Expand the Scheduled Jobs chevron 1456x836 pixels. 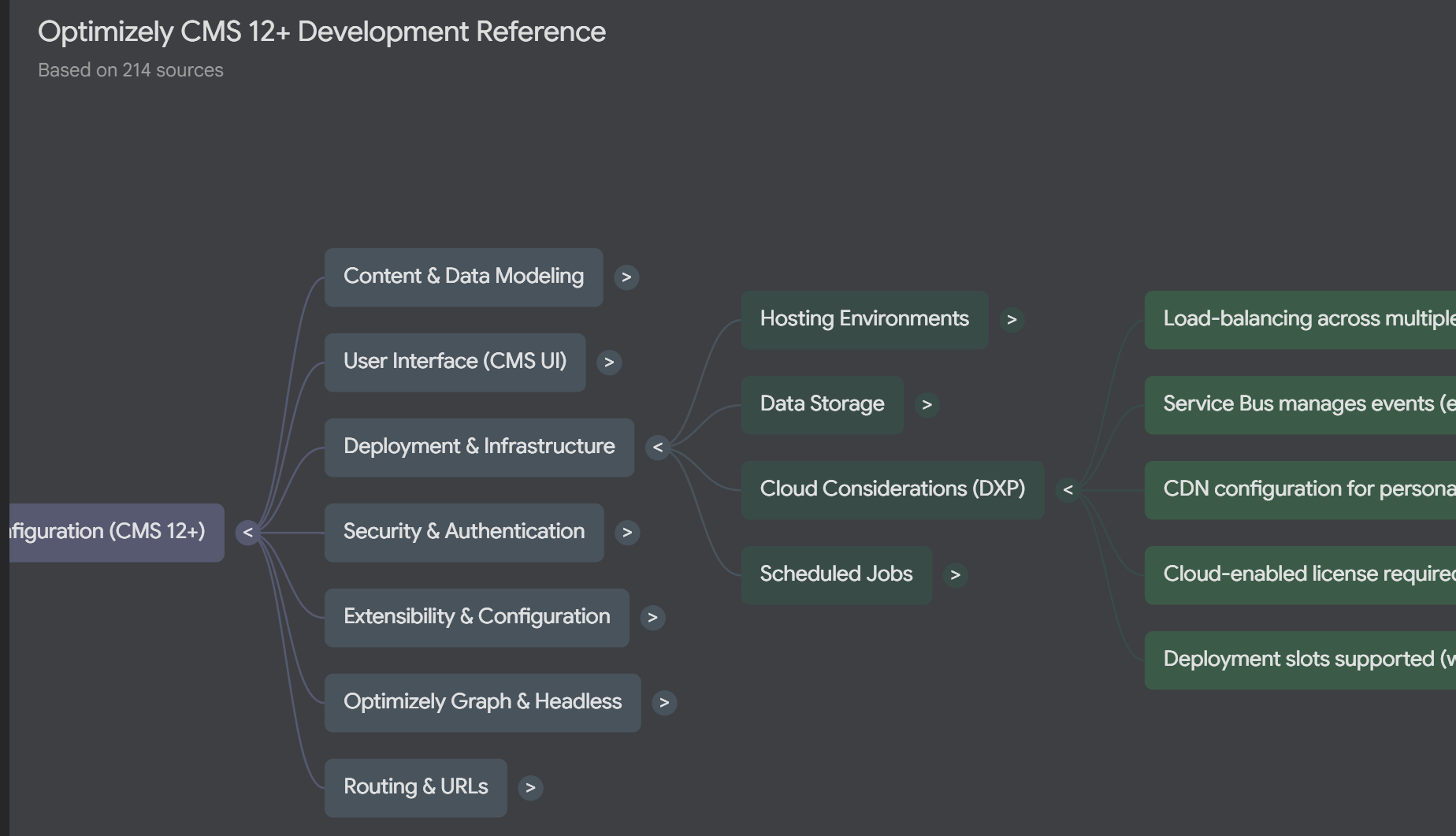click(955, 575)
